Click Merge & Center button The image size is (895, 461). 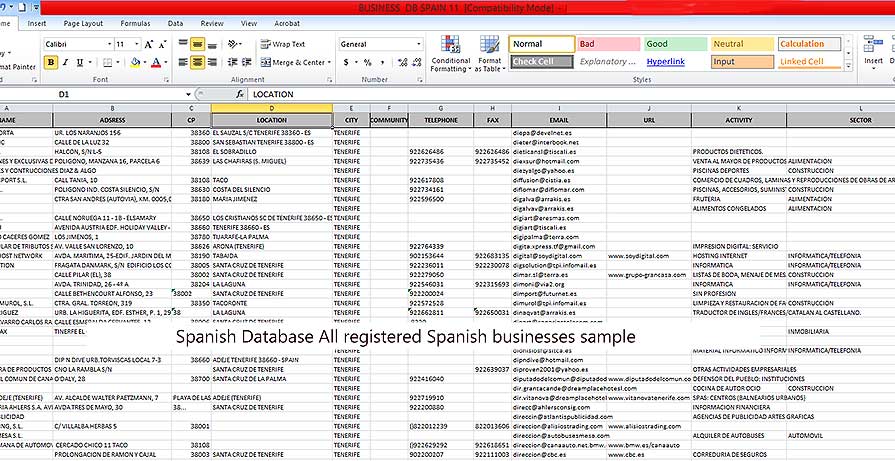[293, 62]
